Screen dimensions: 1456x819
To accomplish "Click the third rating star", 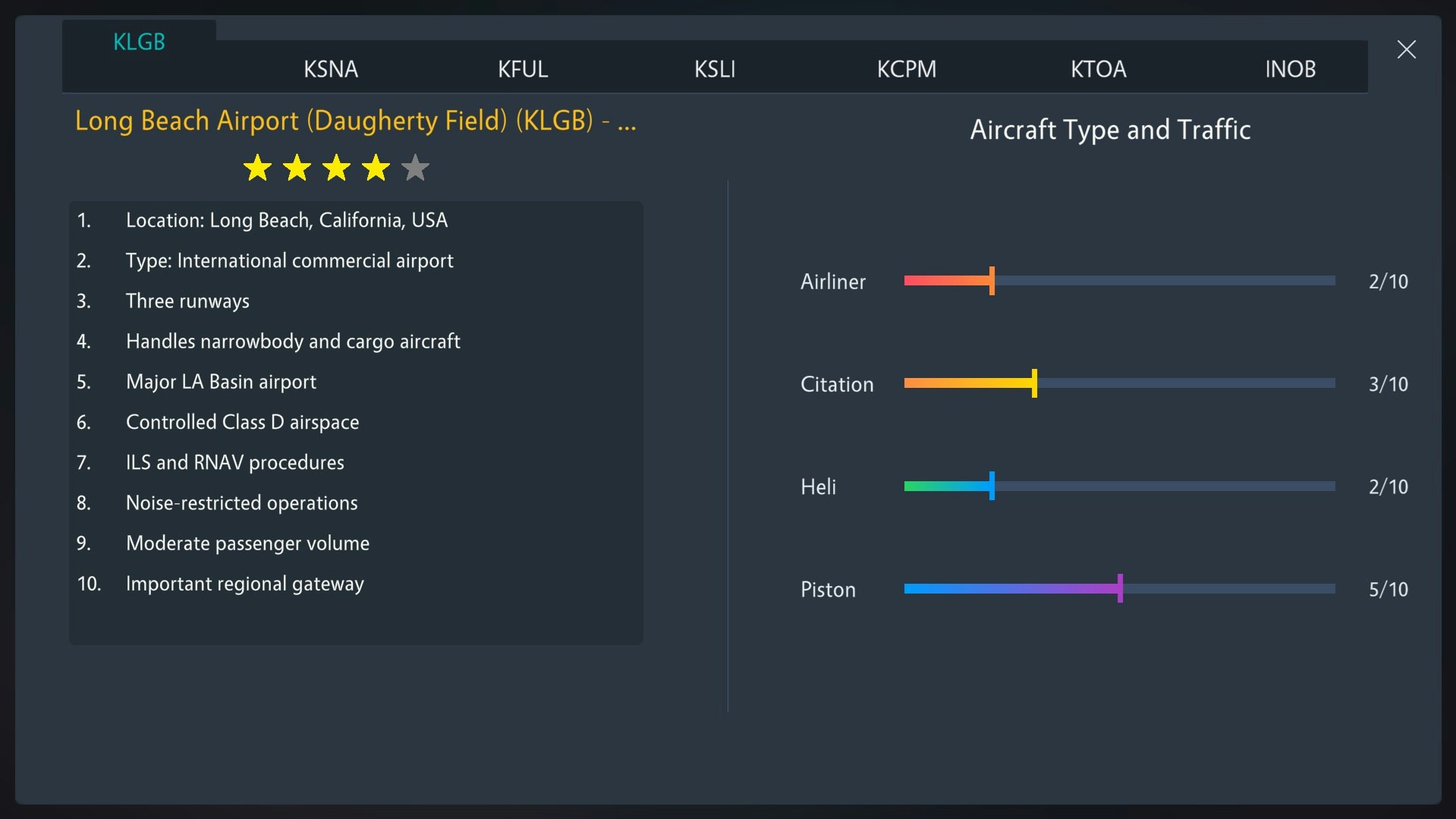I will coord(335,168).
